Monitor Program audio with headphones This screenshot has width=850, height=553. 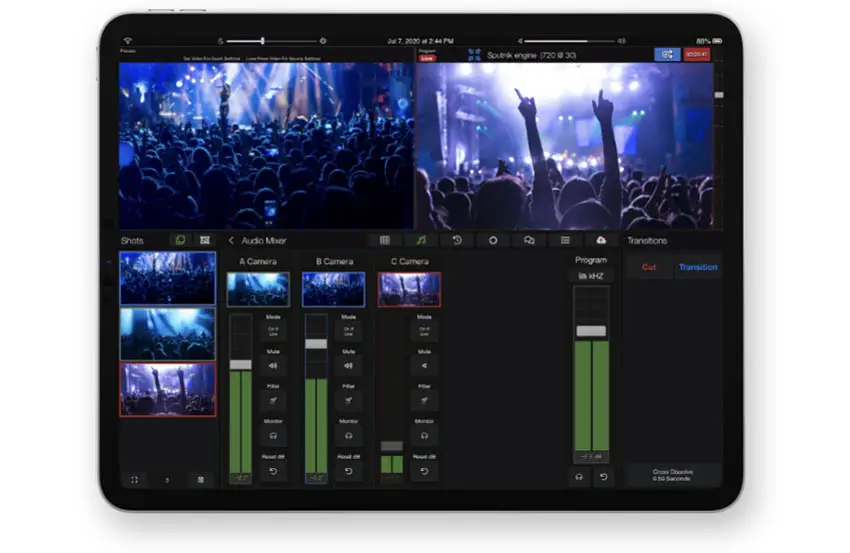pos(579,477)
